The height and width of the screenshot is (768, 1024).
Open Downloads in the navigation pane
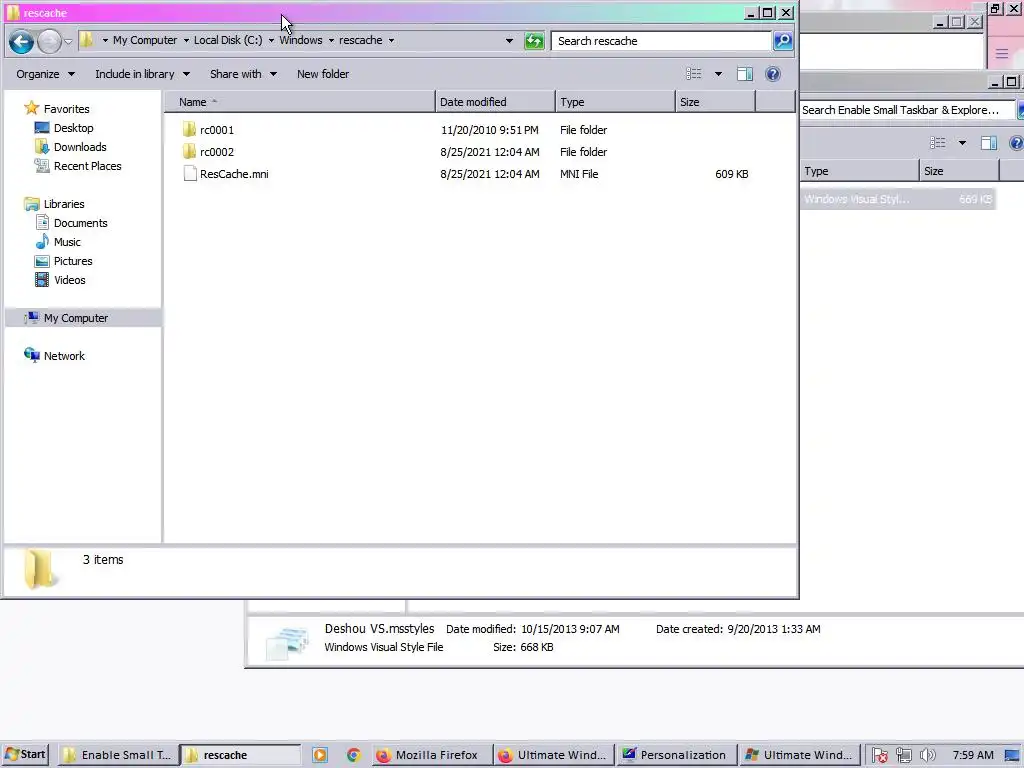pos(80,147)
